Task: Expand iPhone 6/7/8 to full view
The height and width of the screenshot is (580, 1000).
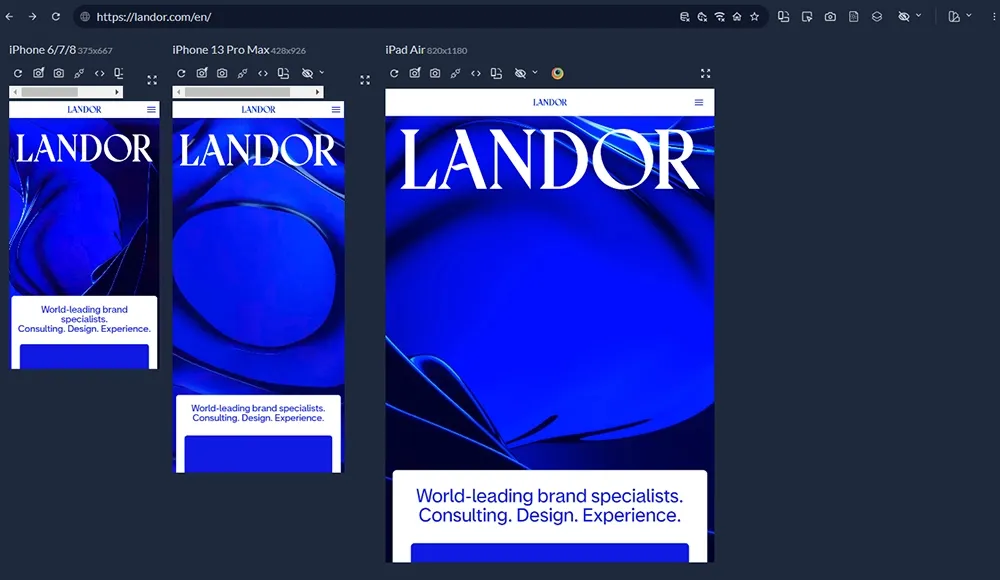Action: (x=152, y=80)
